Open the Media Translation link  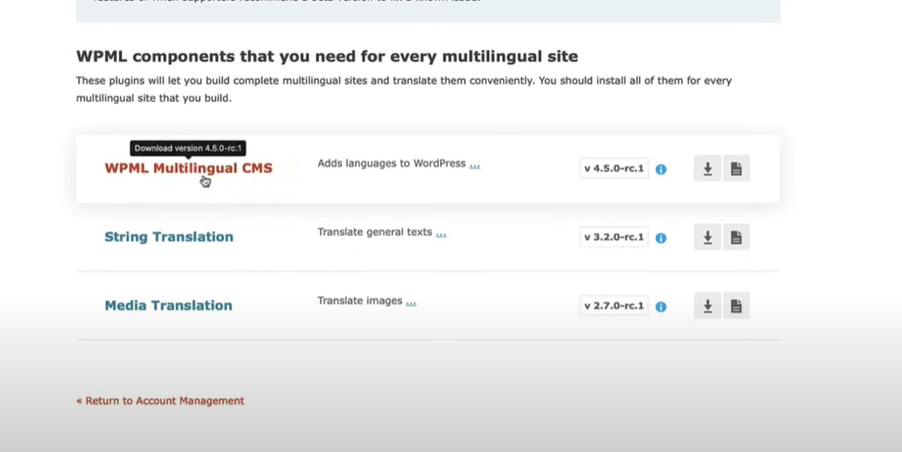(169, 305)
